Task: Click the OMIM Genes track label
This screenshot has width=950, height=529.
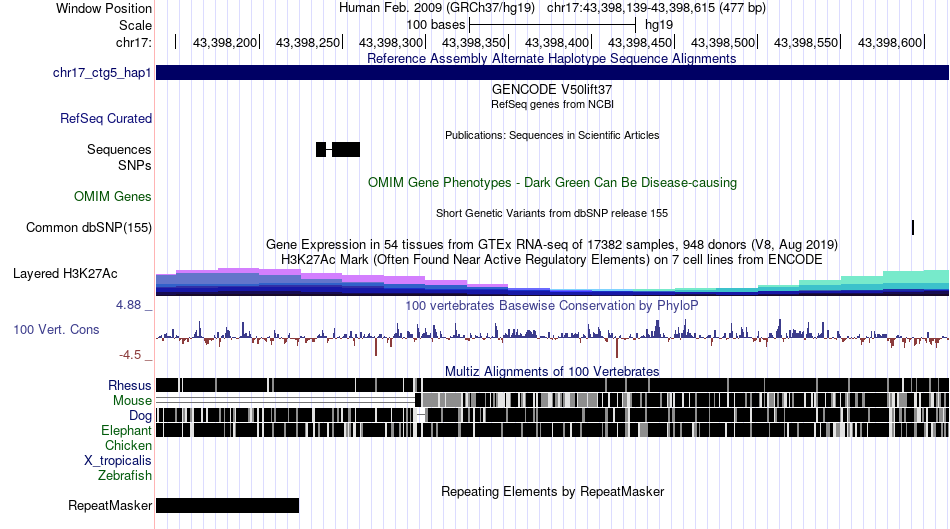Action: coord(112,196)
